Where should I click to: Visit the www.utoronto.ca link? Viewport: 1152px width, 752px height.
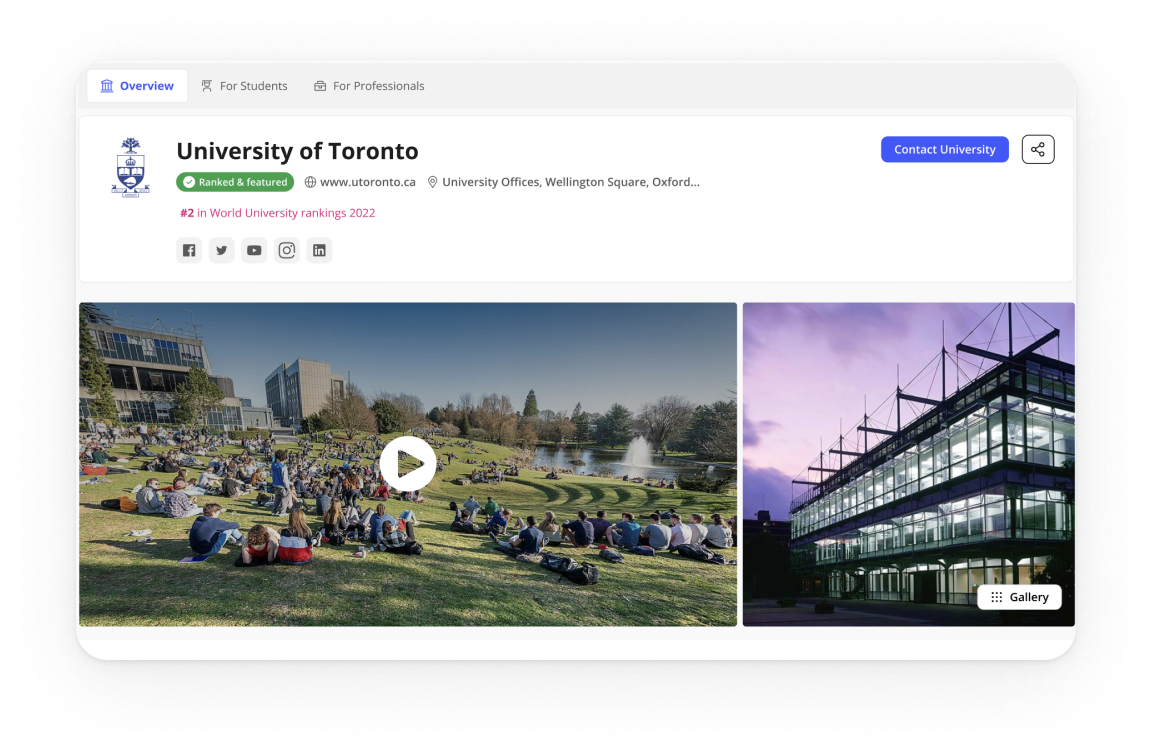(x=367, y=182)
